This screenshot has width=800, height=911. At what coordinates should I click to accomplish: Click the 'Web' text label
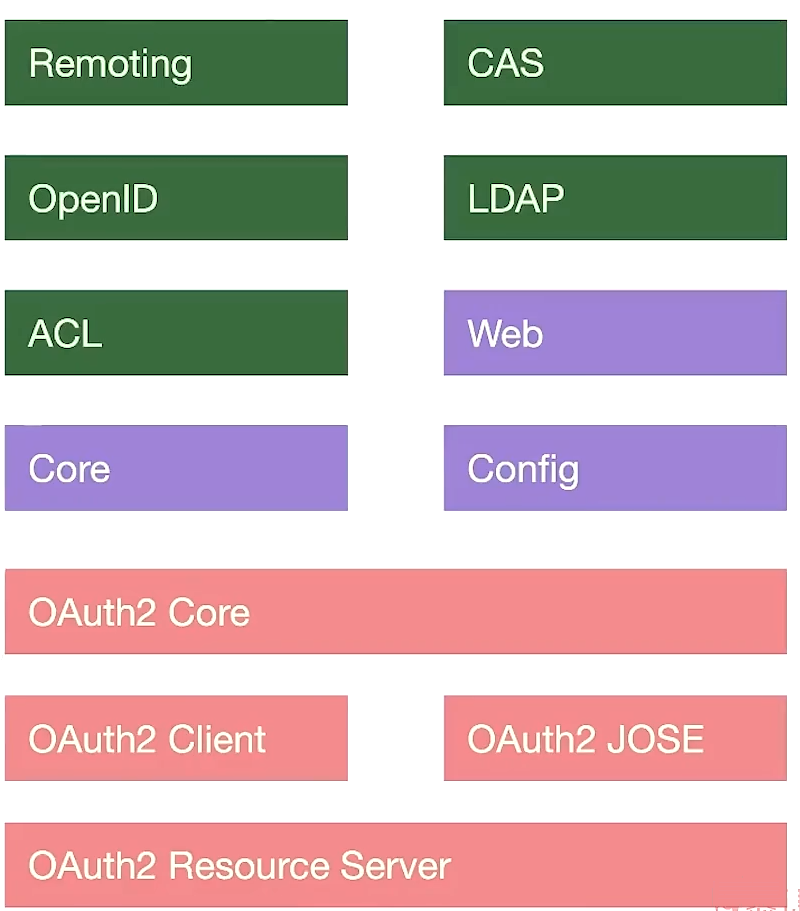(x=505, y=333)
